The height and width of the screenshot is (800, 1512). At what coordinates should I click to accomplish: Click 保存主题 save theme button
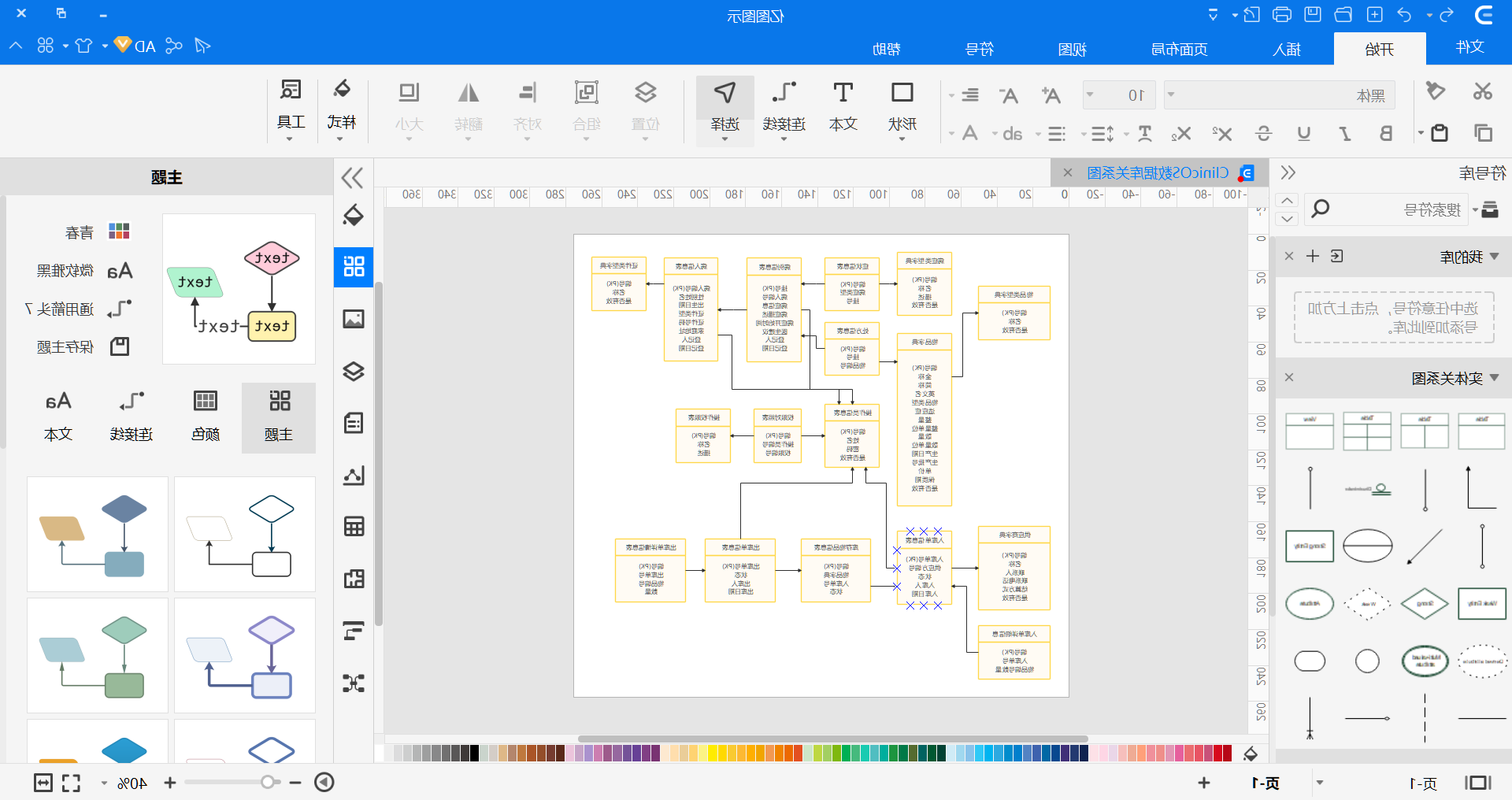point(83,346)
